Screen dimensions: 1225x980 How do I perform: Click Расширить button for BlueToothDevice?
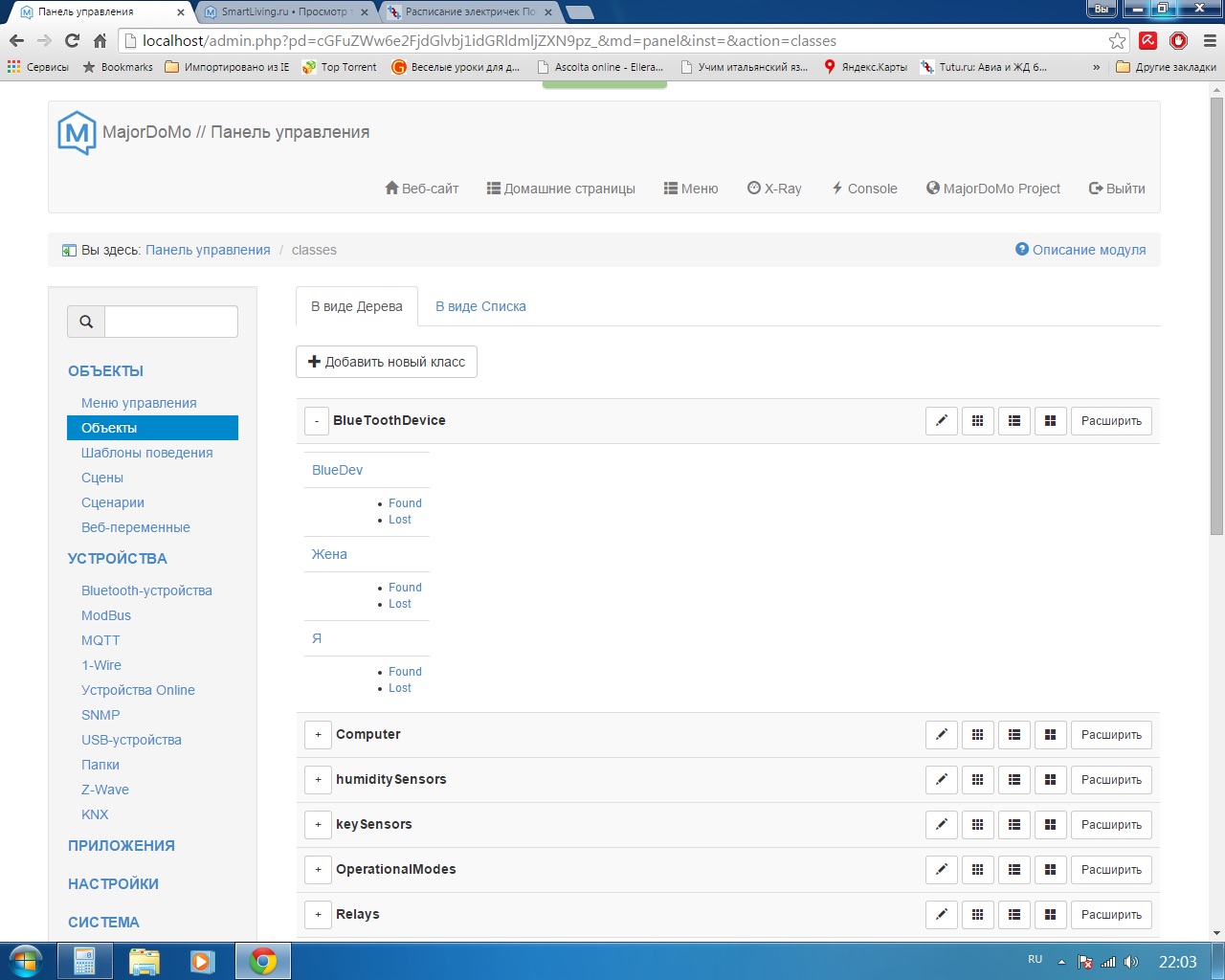[1111, 421]
